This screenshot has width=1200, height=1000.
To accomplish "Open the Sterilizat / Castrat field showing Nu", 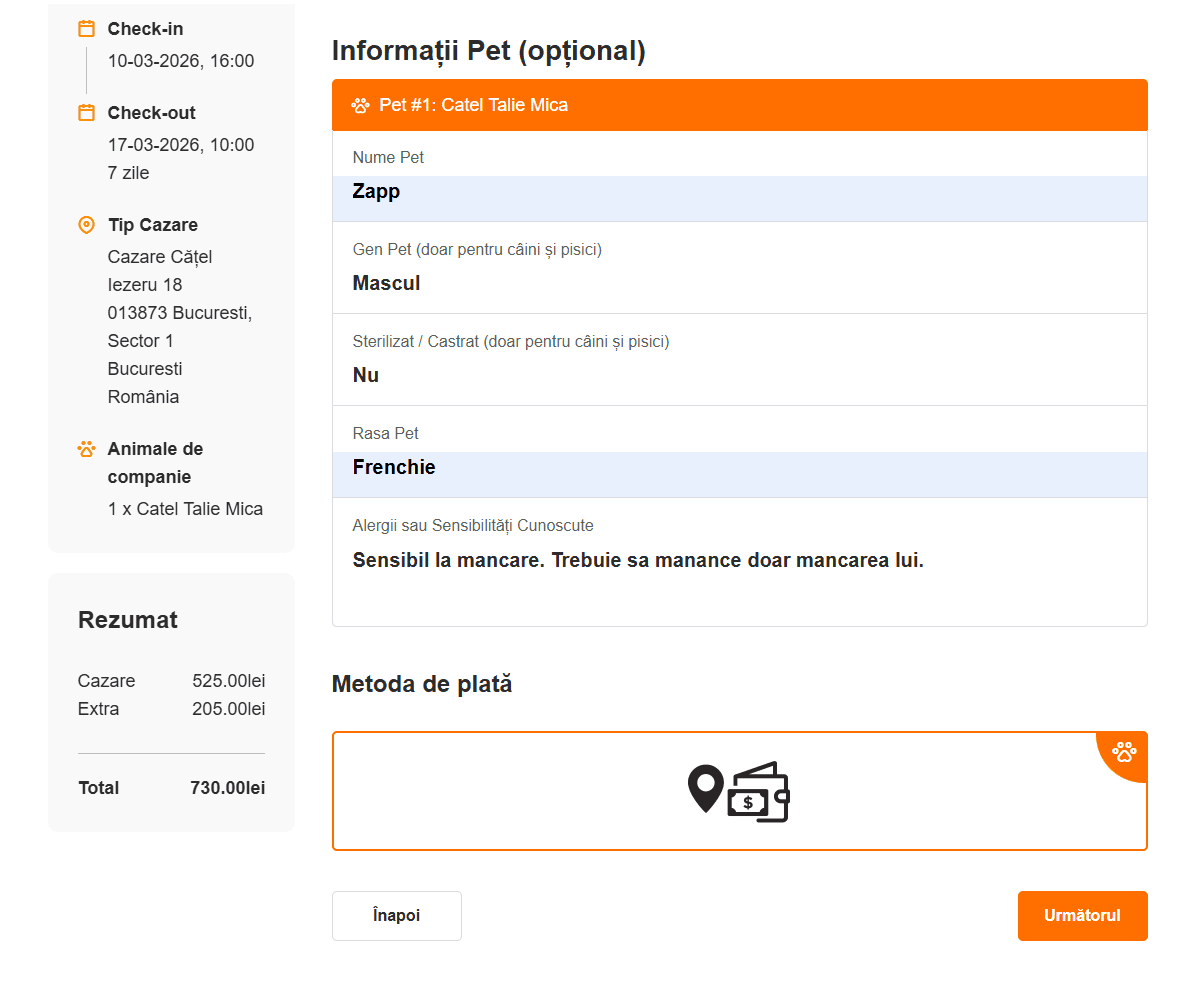I will (x=740, y=375).
